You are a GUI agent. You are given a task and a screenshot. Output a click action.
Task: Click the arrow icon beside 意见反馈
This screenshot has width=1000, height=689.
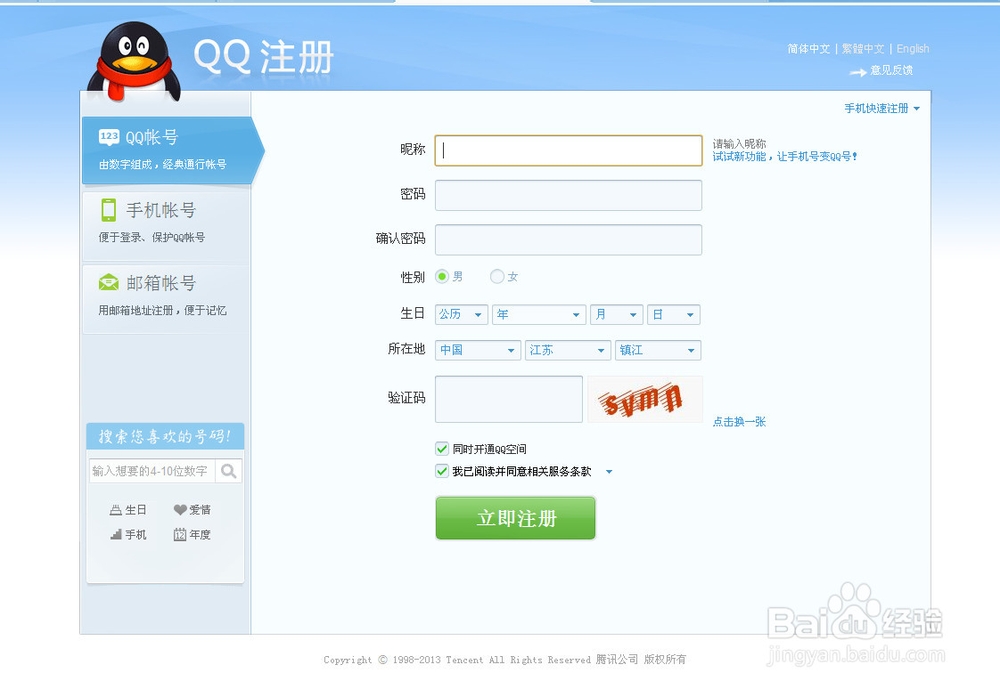click(858, 72)
